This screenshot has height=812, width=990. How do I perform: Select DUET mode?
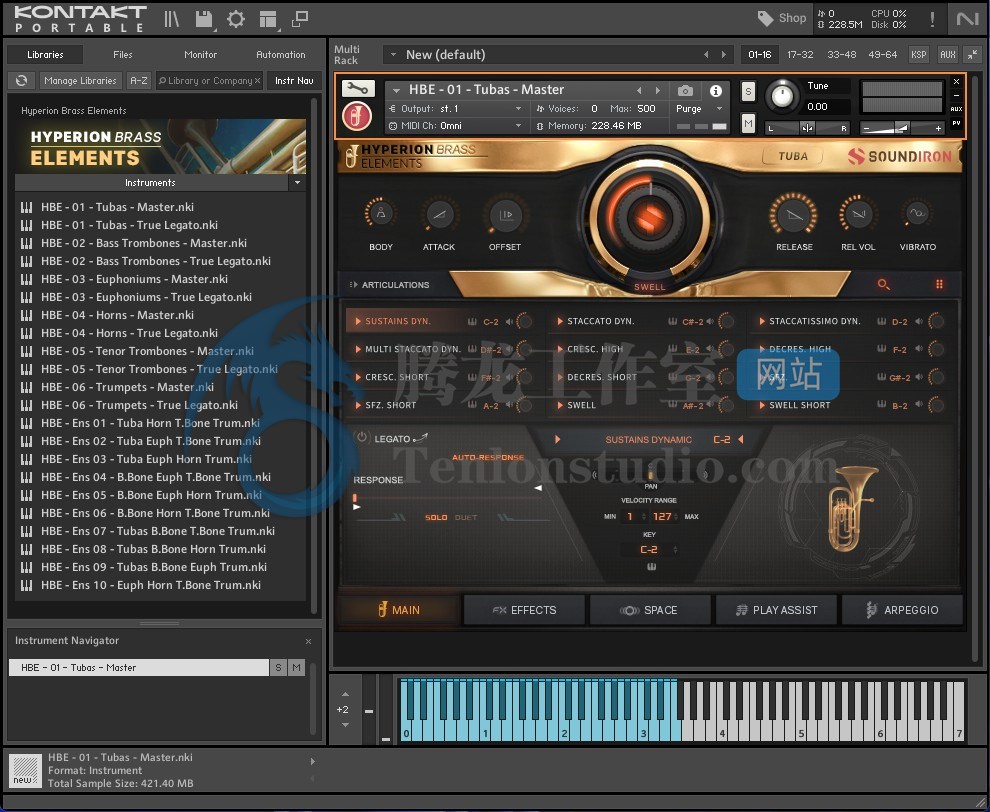click(466, 518)
